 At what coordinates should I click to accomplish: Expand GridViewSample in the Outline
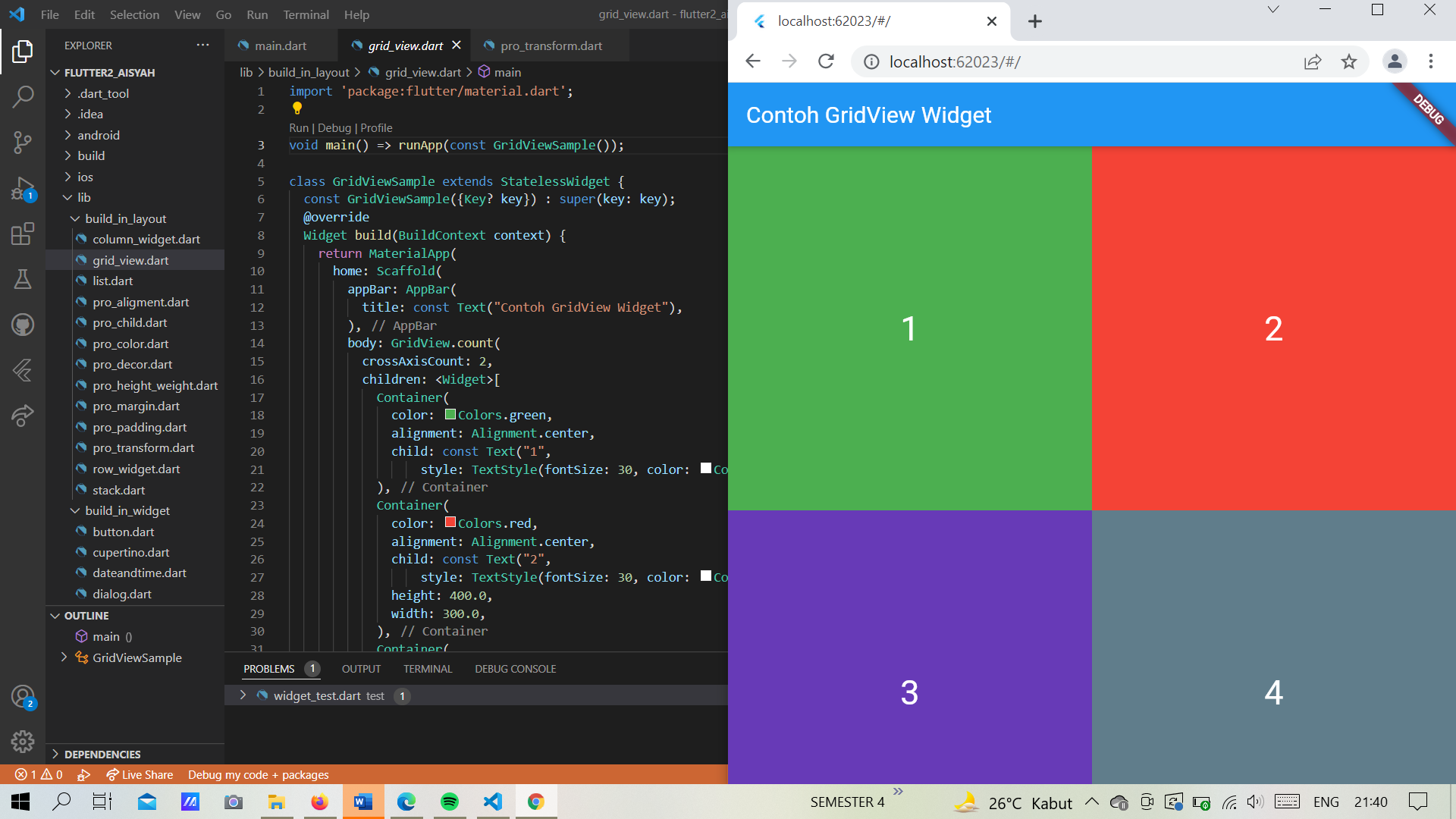[x=64, y=657]
